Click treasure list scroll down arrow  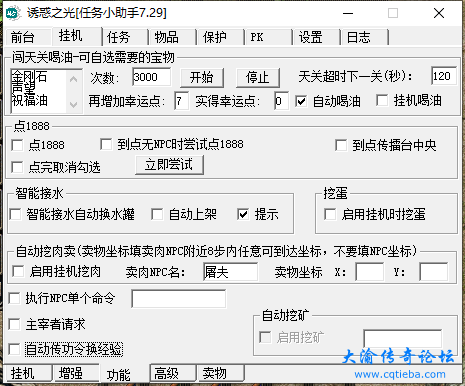(74, 104)
